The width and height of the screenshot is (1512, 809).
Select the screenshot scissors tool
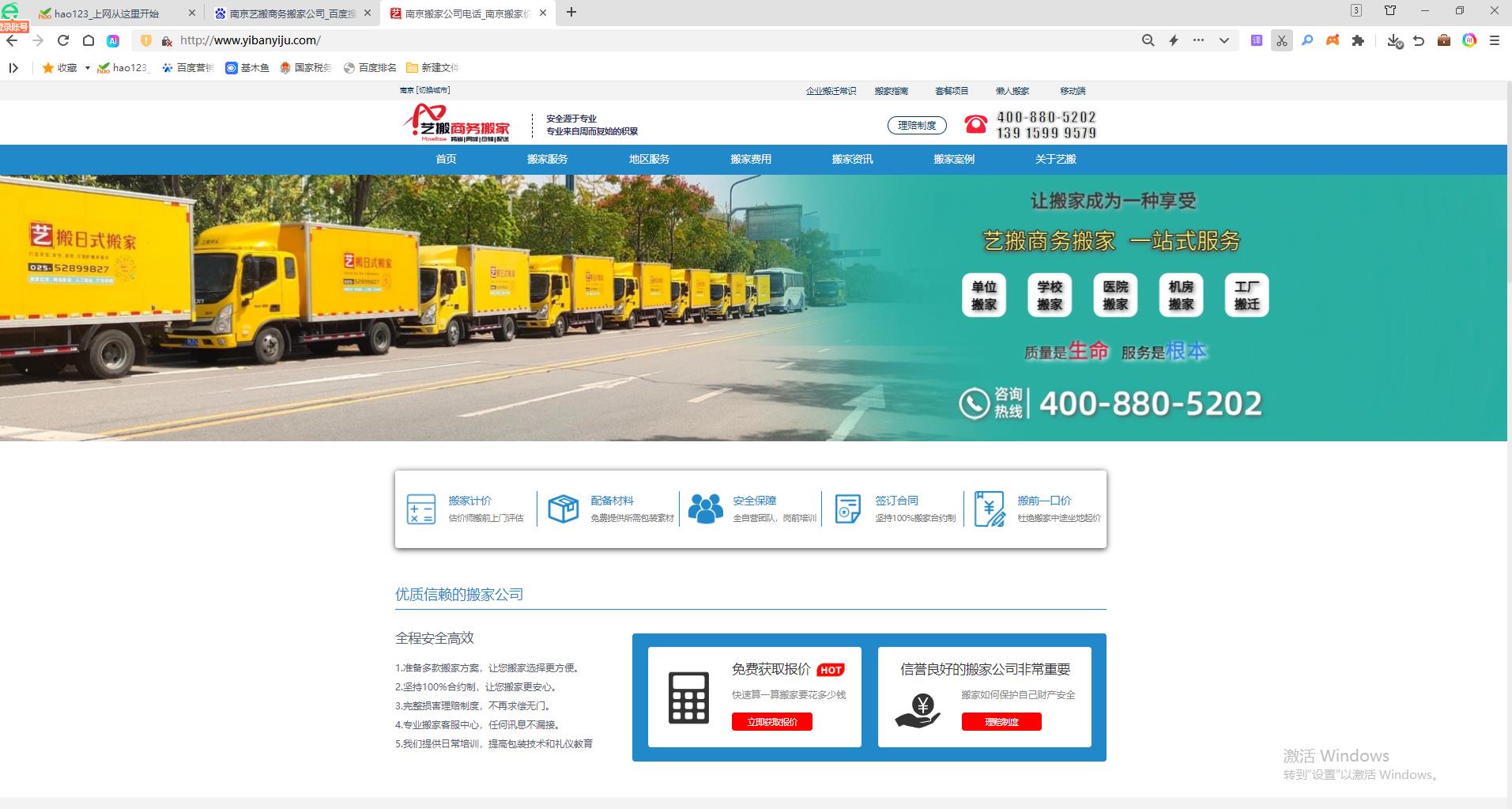(1282, 40)
